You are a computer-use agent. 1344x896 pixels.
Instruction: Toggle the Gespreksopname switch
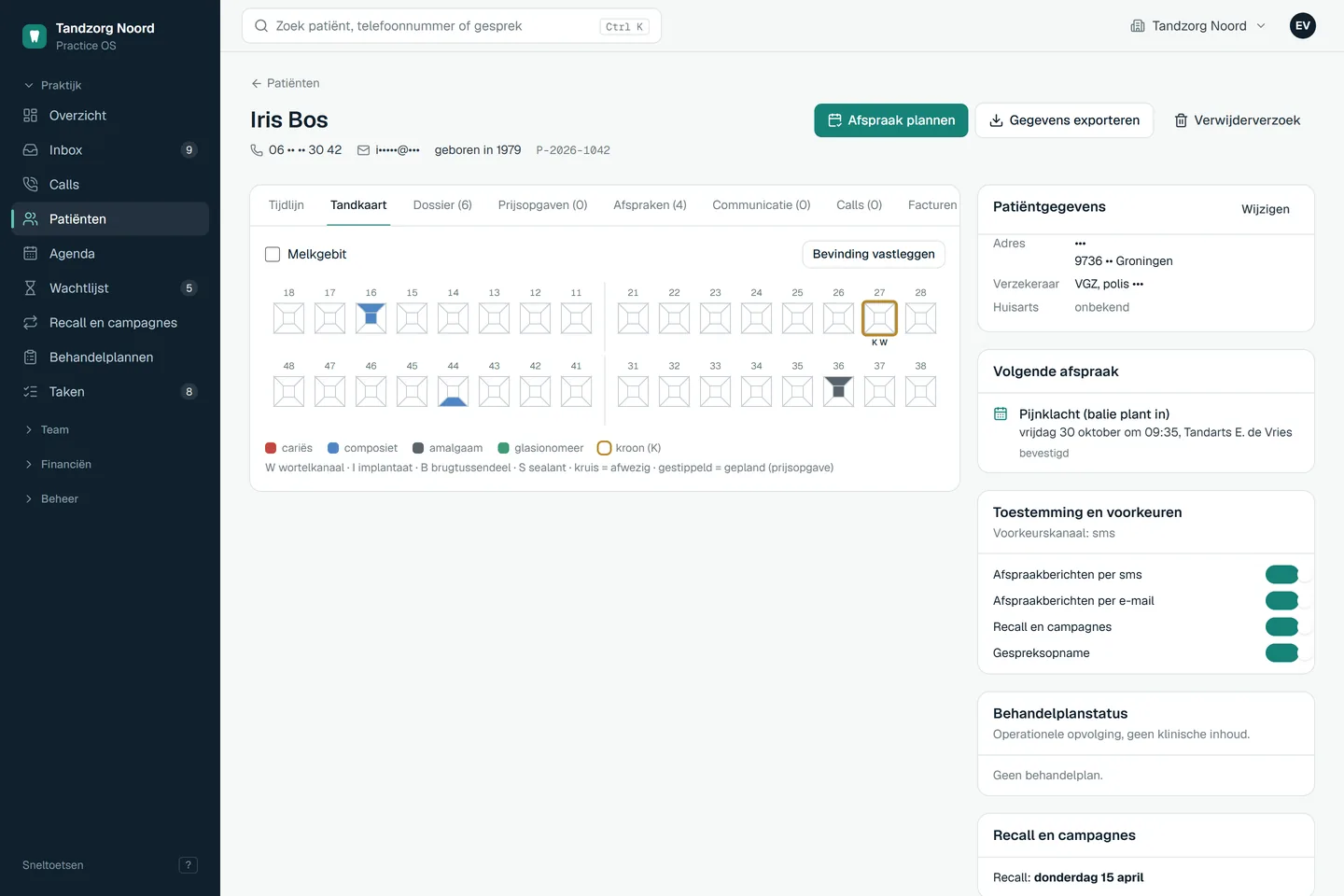pos(1282,653)
